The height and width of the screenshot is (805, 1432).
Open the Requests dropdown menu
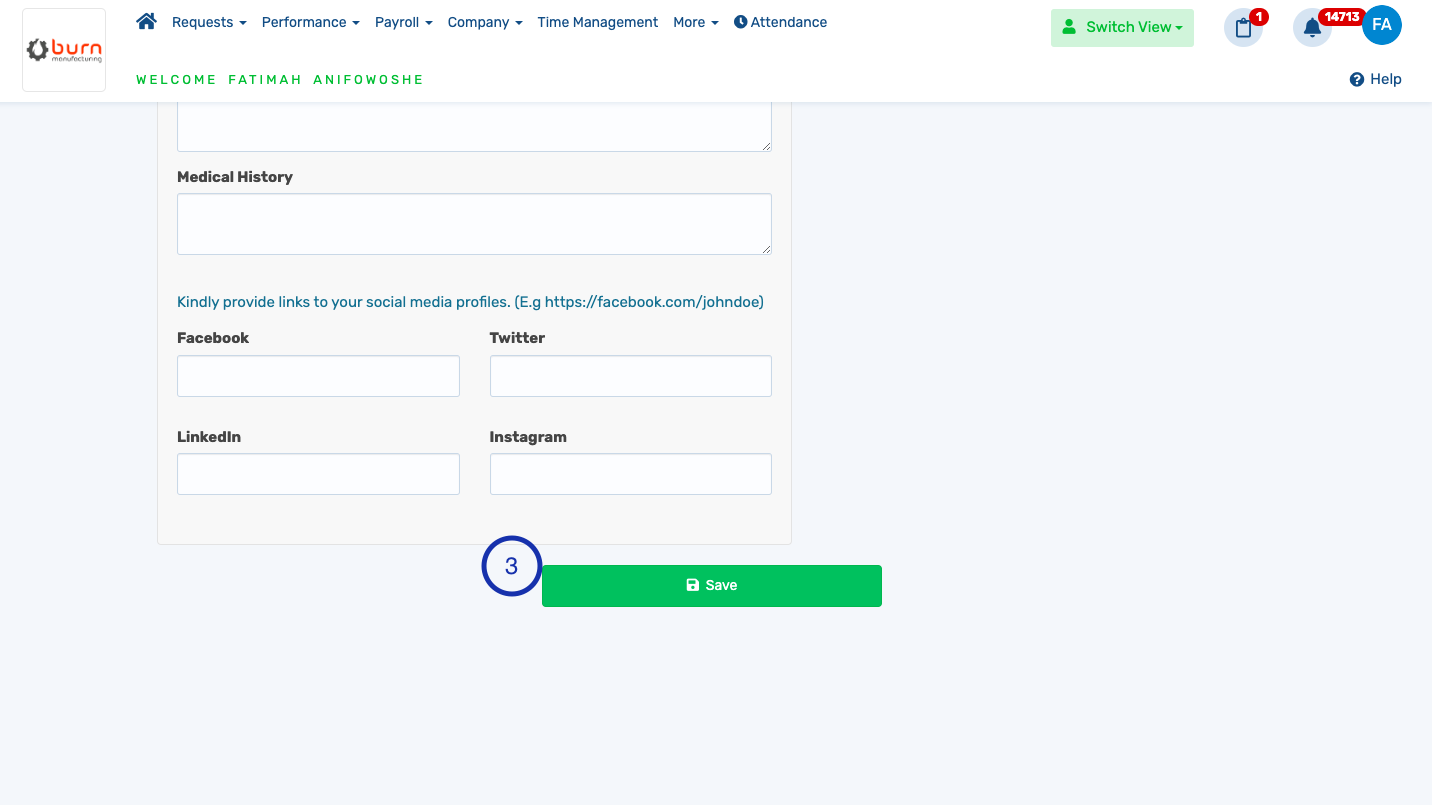pos(209,22)
